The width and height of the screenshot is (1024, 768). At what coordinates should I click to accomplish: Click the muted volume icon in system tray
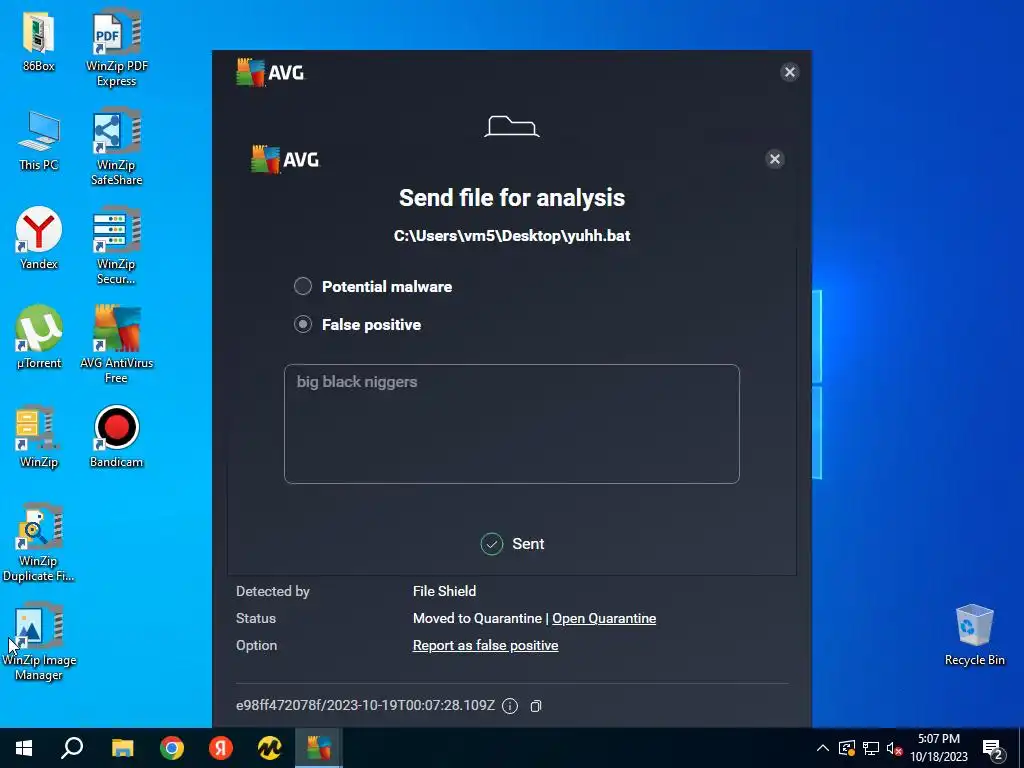(895, 748)
